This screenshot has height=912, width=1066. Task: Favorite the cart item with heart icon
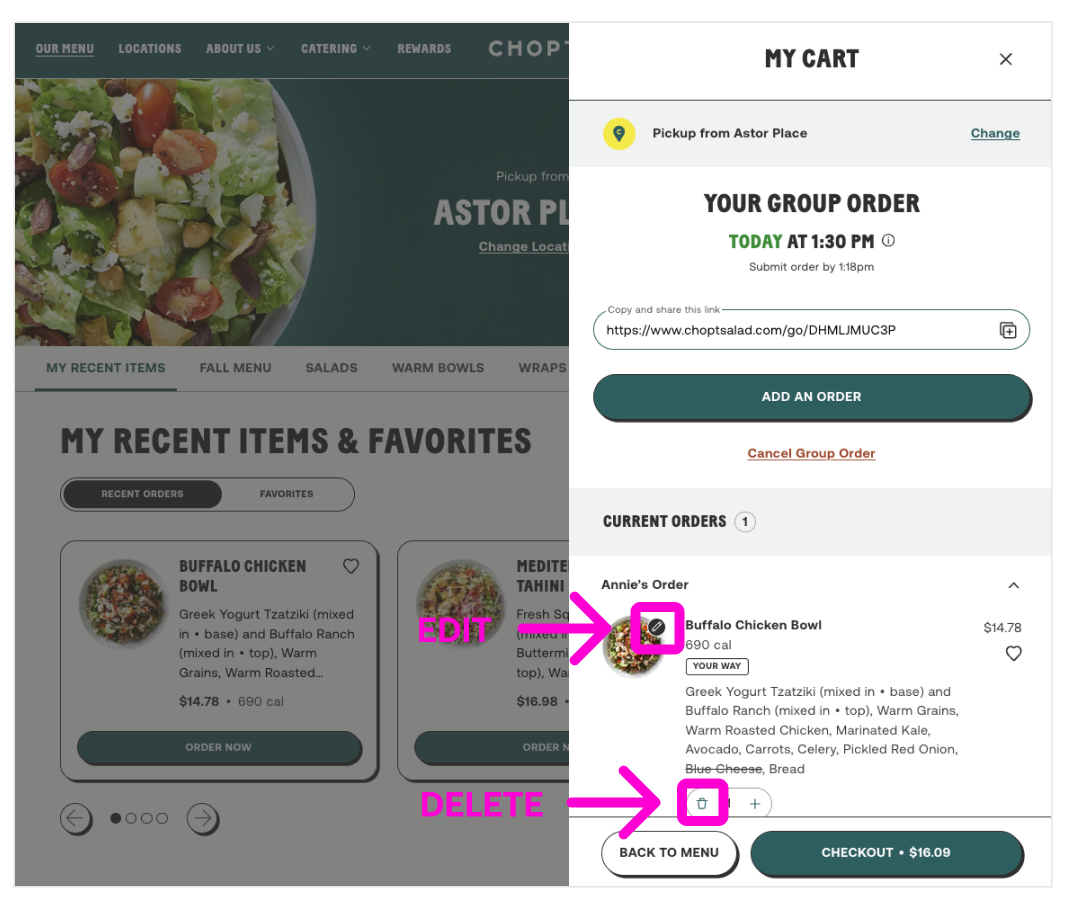pyautogui.click(x=1013, y=654)
